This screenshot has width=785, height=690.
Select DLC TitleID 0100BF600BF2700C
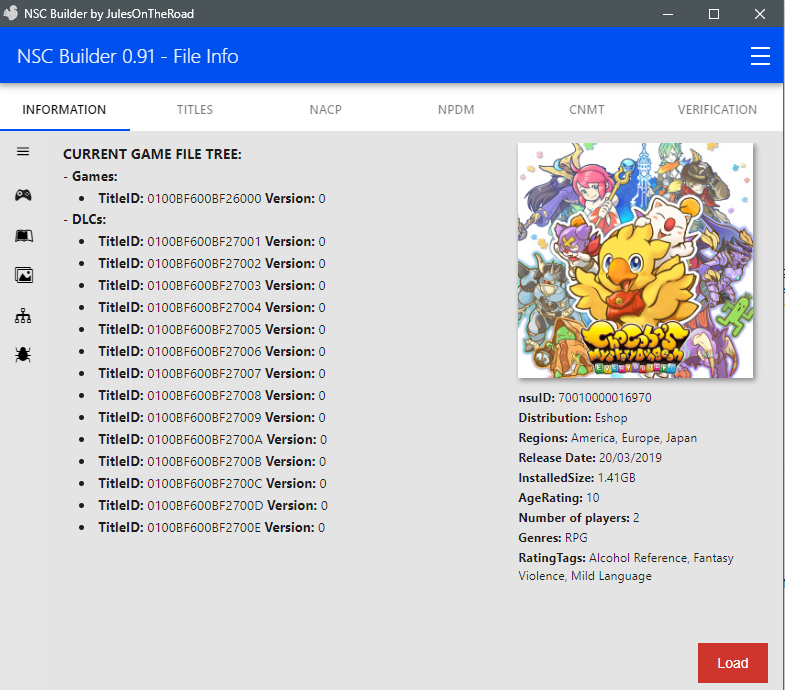(212, 484)
